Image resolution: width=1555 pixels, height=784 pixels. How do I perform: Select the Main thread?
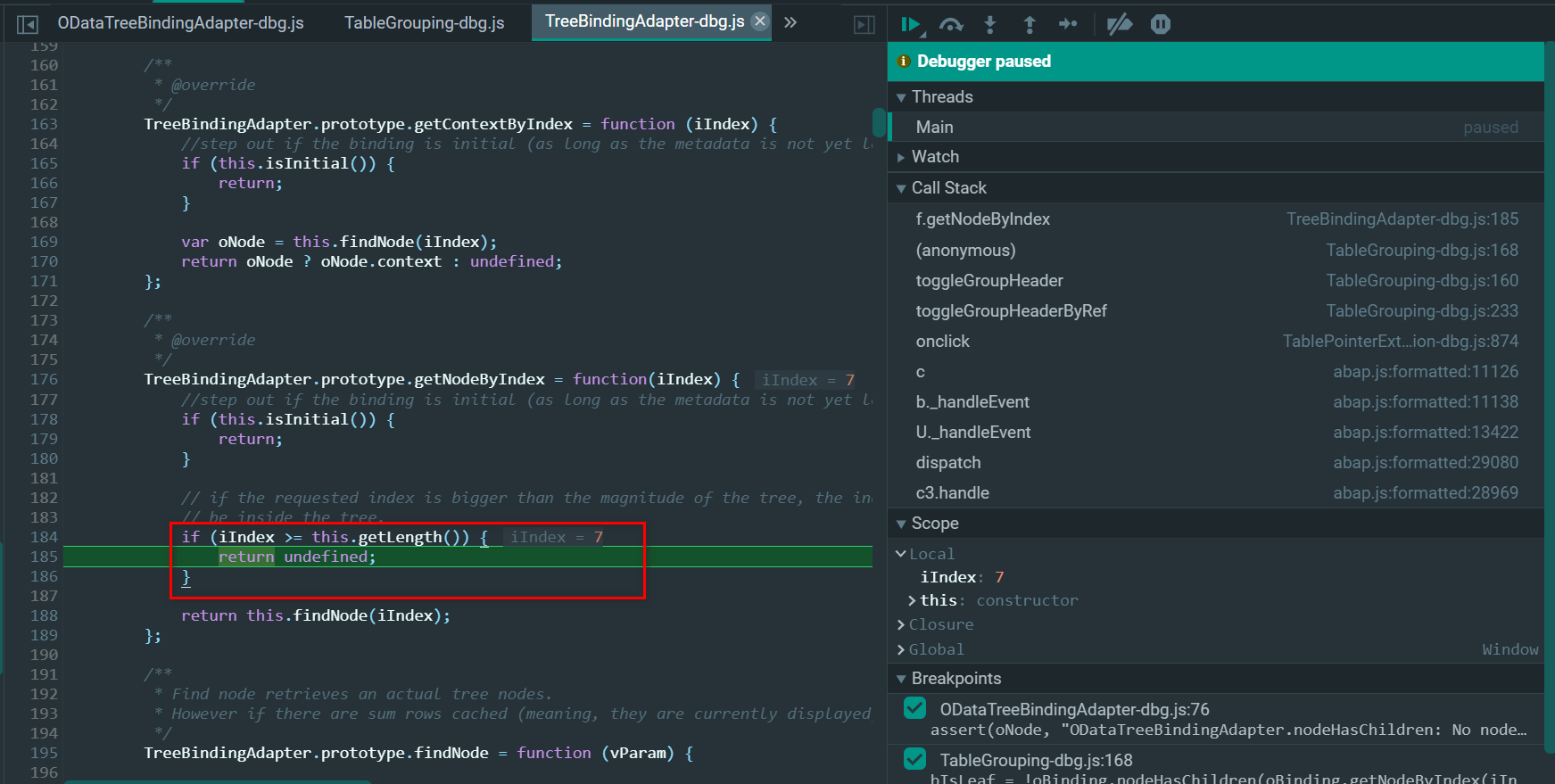[x=1216, y=128]
